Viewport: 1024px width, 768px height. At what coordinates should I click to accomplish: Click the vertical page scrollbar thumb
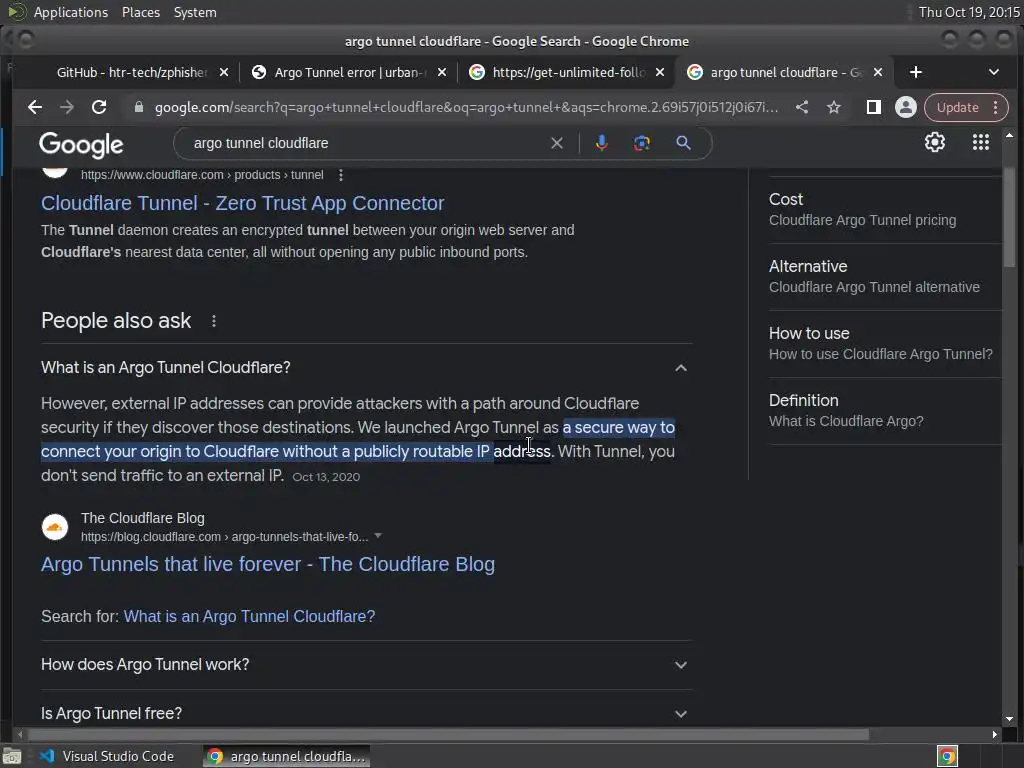click(x=1009, y=217)
